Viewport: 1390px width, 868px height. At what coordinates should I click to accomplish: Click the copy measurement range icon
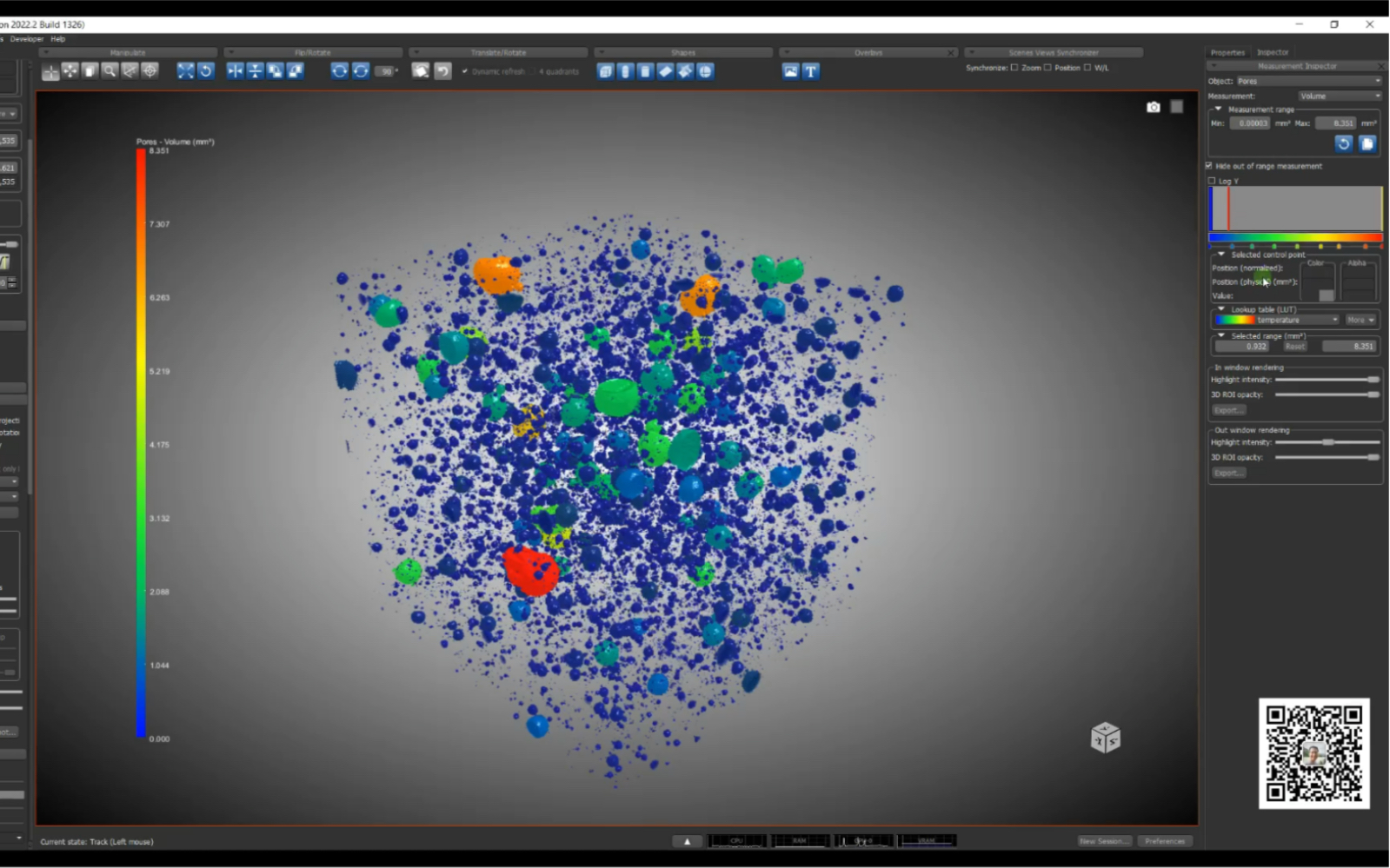(1367, 144)
